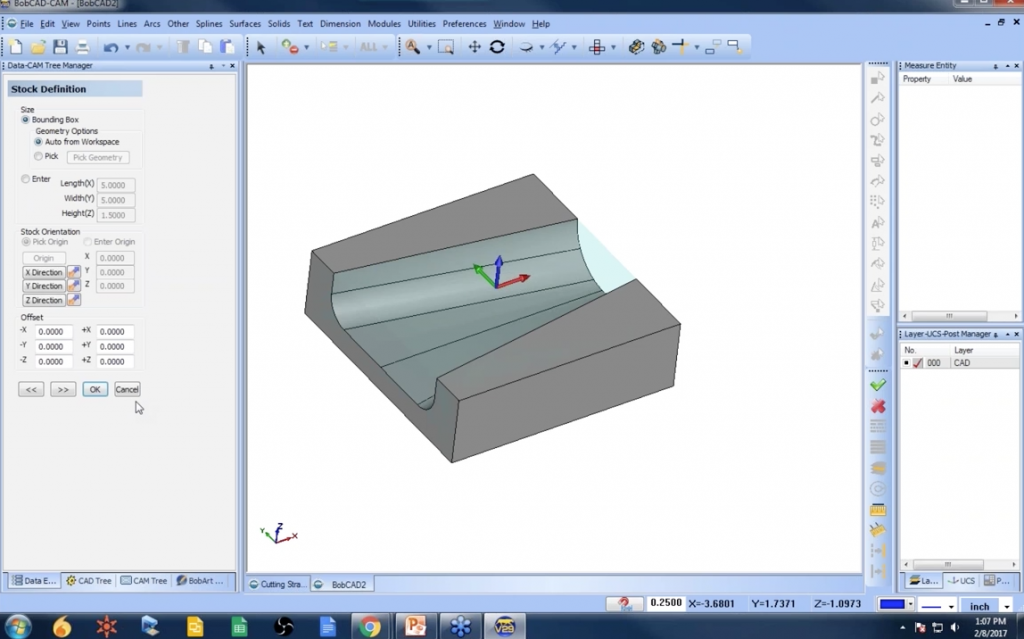
Task: Click the OK button in Stock Definition
Action: pos(95,389)
